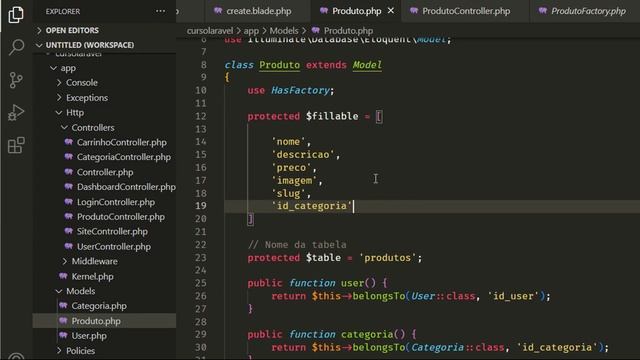Click line number 19 in the gutter
This screenshot has height=360, width=640.
(200, 206)
